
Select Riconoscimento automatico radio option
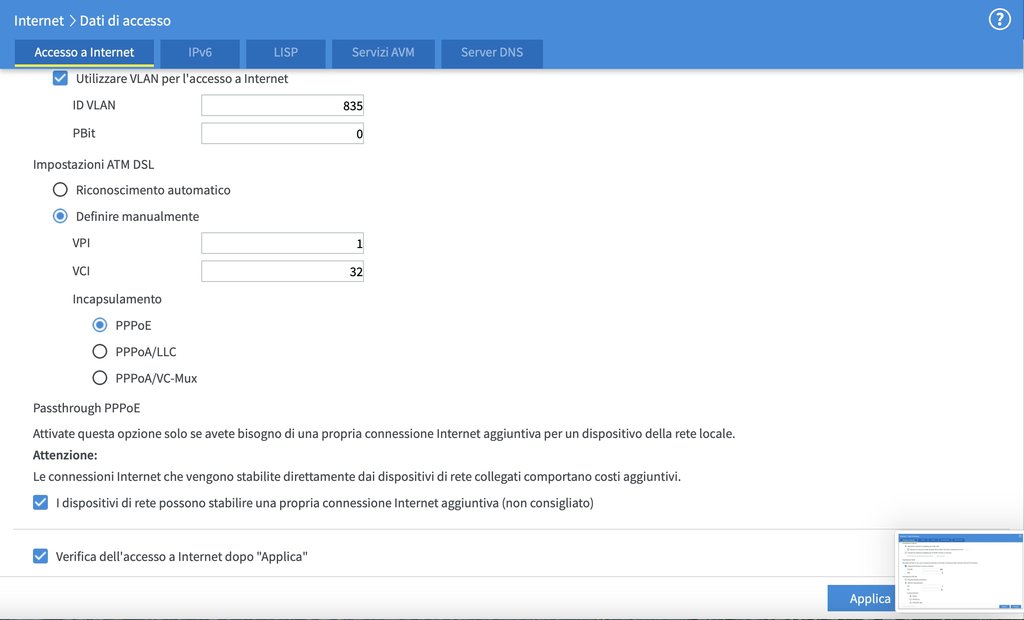pyautogui.click(x=60, y=190)
